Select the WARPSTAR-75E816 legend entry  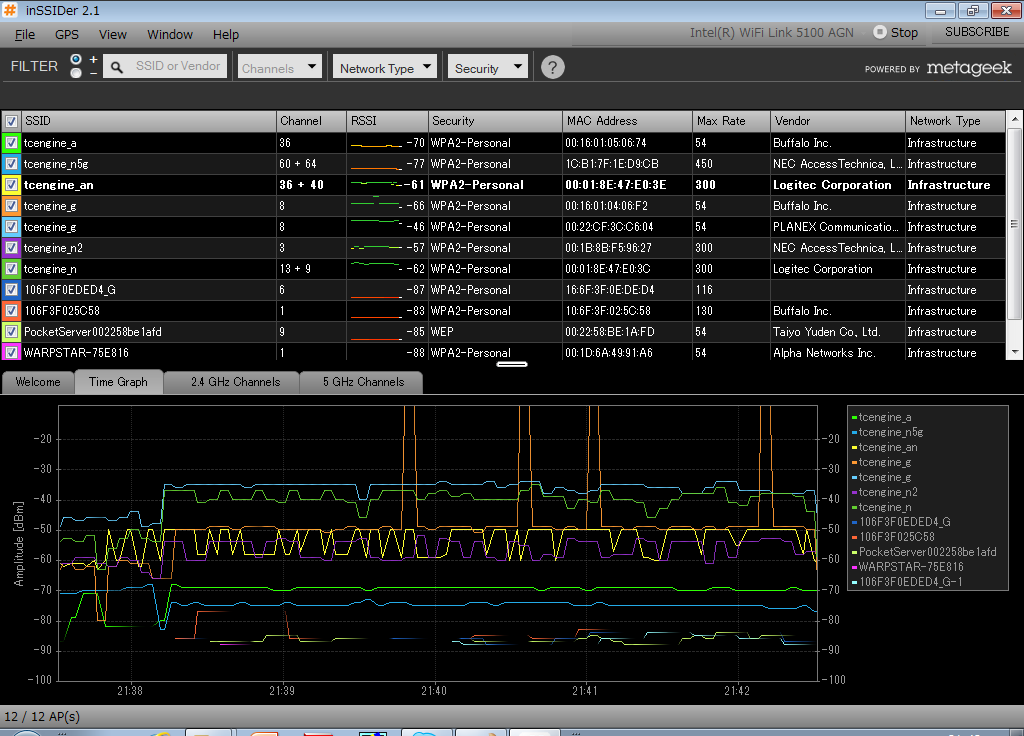click(x=907, y=567)
